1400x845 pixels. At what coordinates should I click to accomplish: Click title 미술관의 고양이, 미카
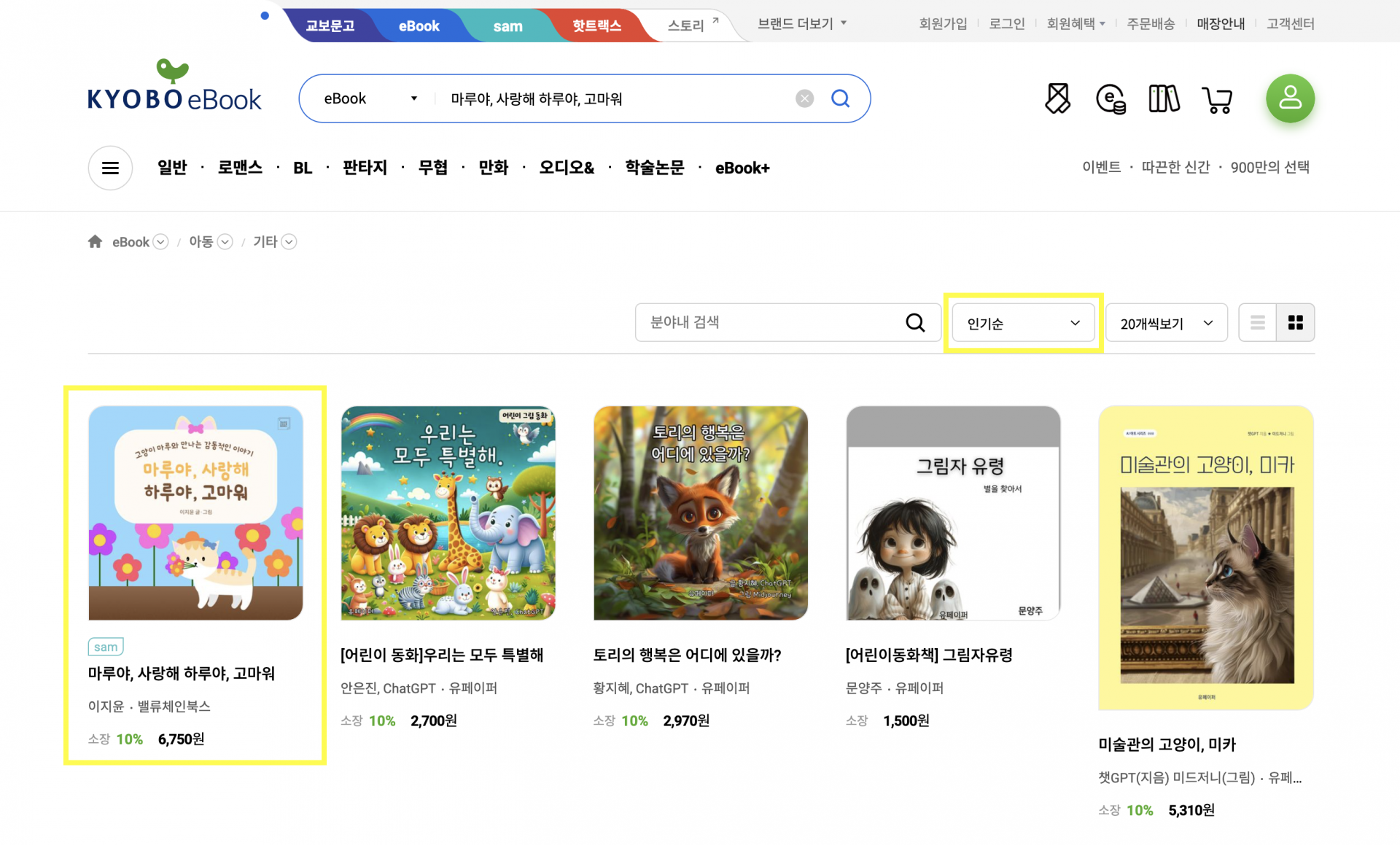pyautogui.click(x=1167, y=745)
